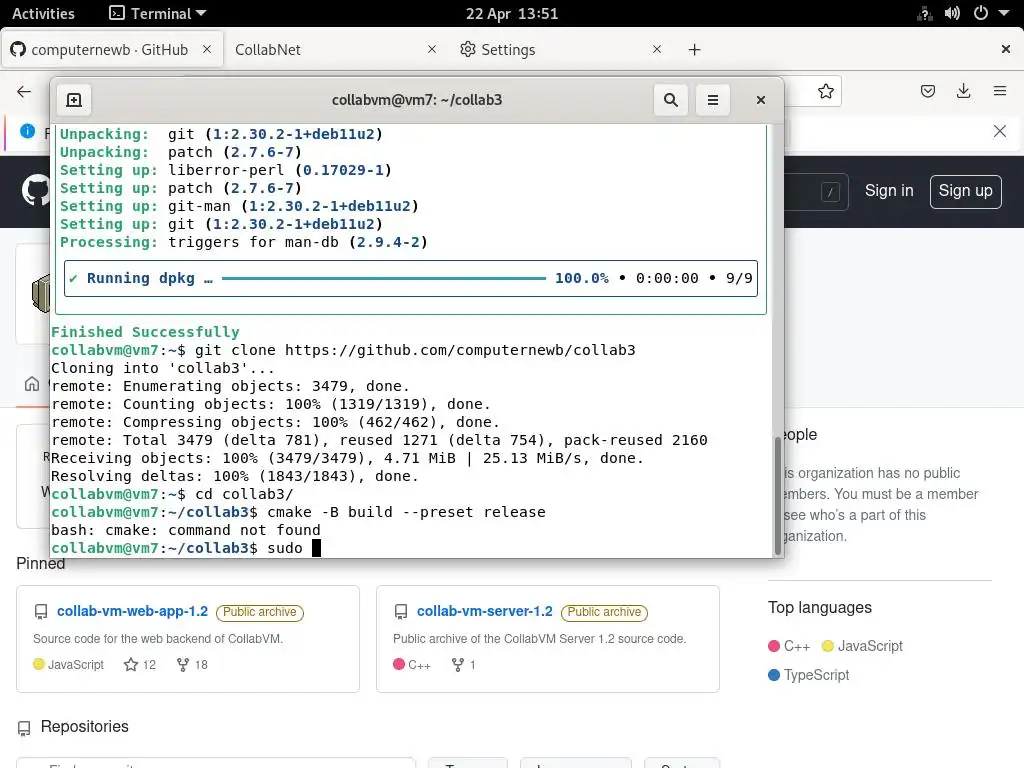Bookmark this page with the star icon
Screen dimensions: 1024x768
tap(825, 91)
